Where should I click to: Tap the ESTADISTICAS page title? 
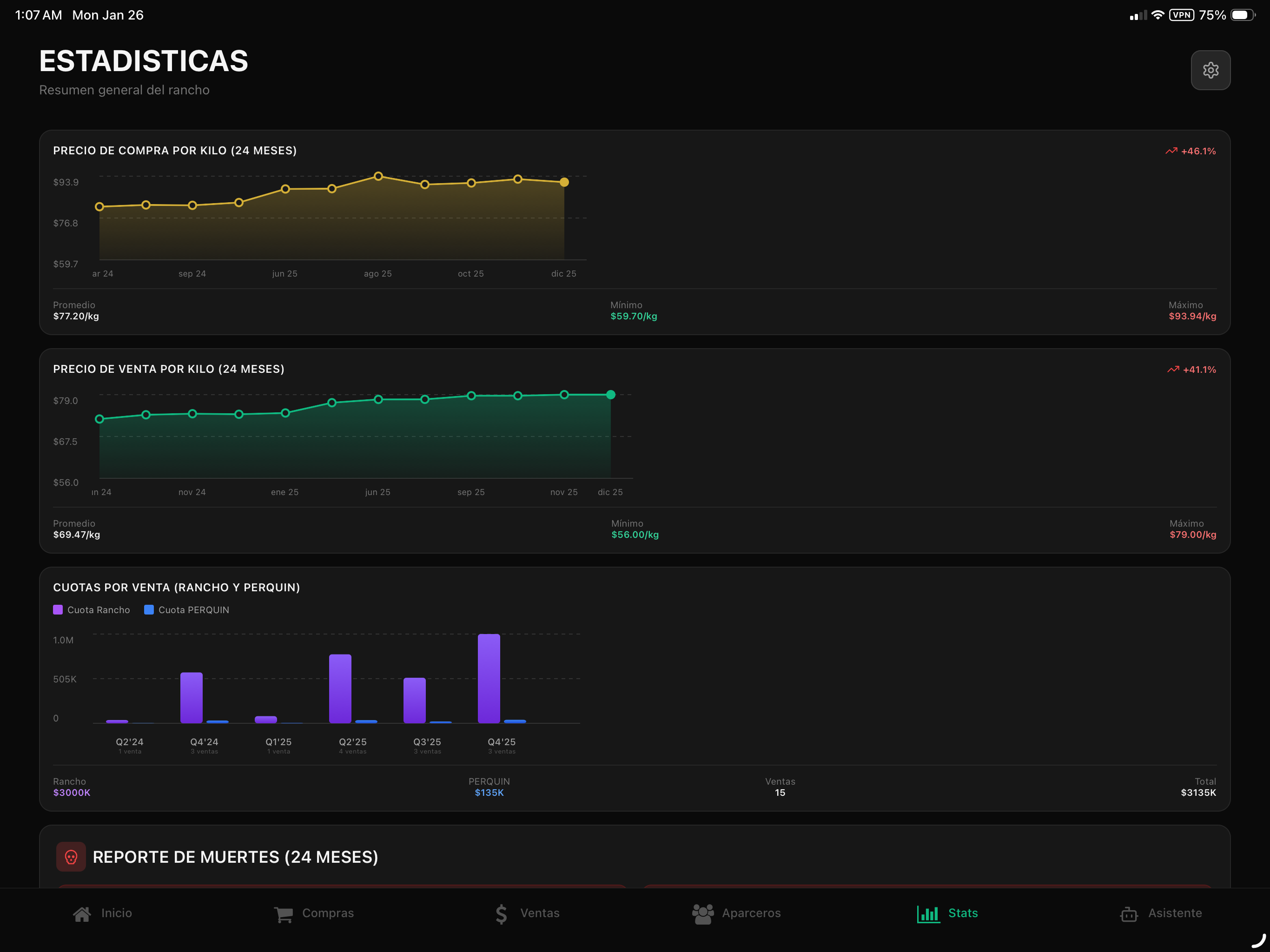(x=144, y=61)
